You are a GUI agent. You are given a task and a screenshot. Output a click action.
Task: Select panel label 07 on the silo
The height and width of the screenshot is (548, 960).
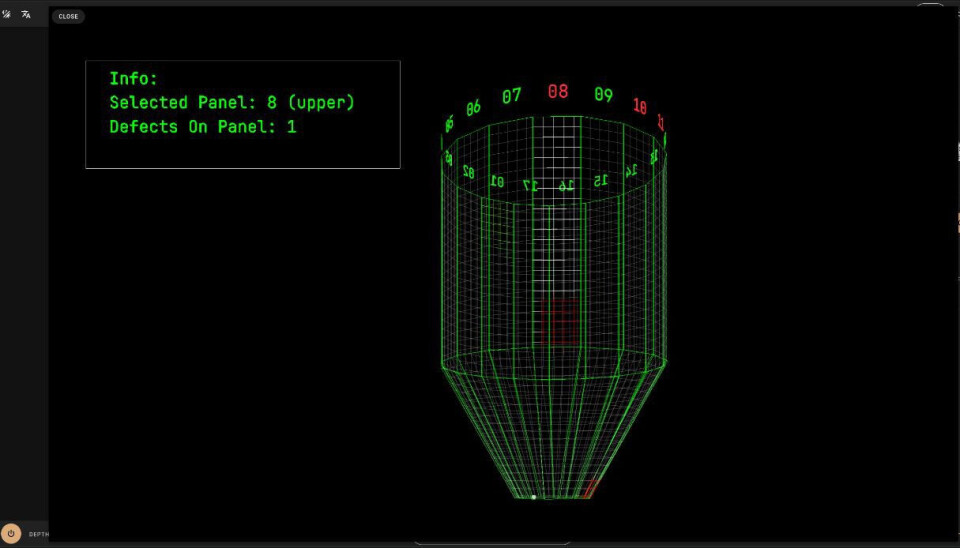click(x=511, y=96)
